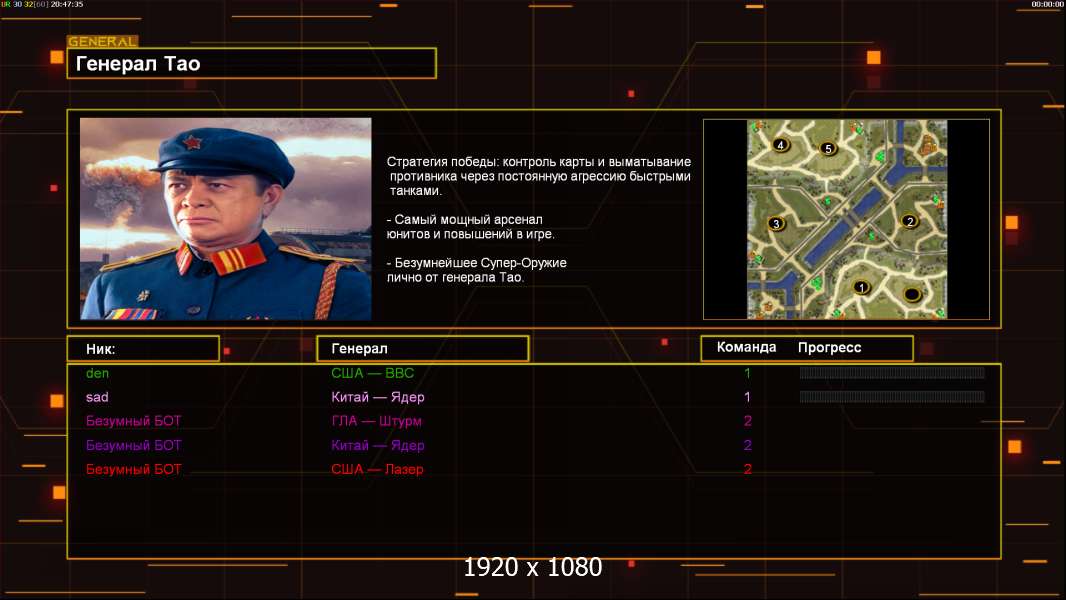
Task: Click the purple bot's "Китай — Ядер" entry
Action: pos(378,445)
